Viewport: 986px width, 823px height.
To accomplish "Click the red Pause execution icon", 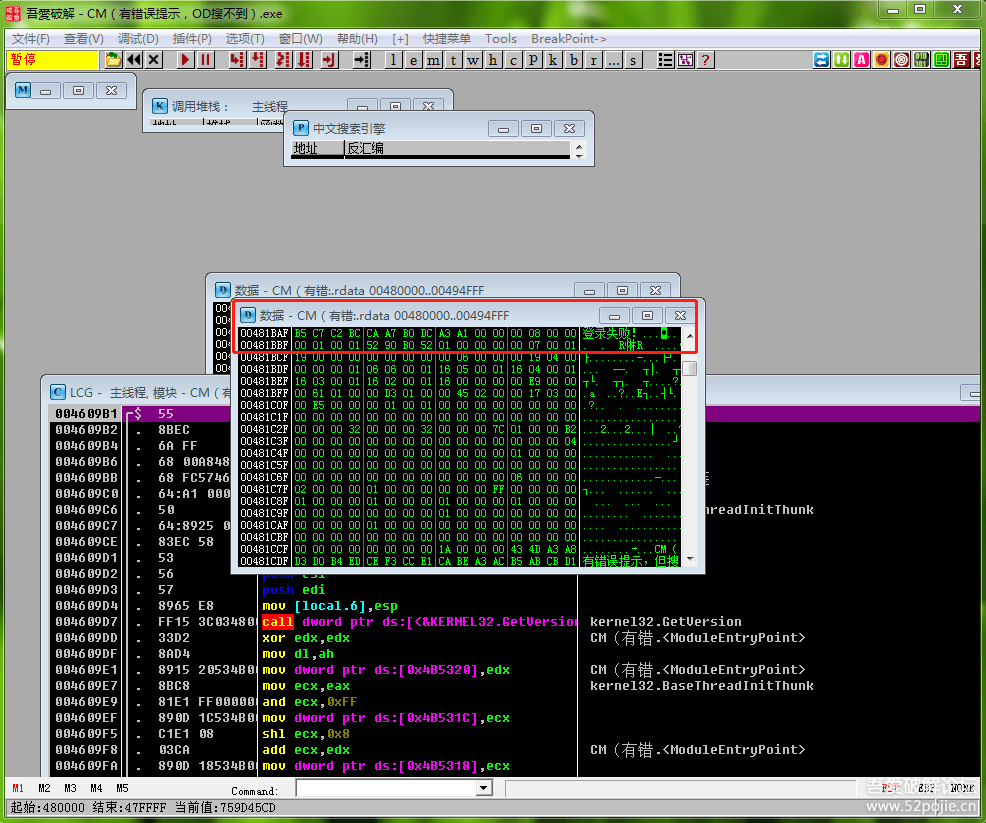I will point(206,60).
